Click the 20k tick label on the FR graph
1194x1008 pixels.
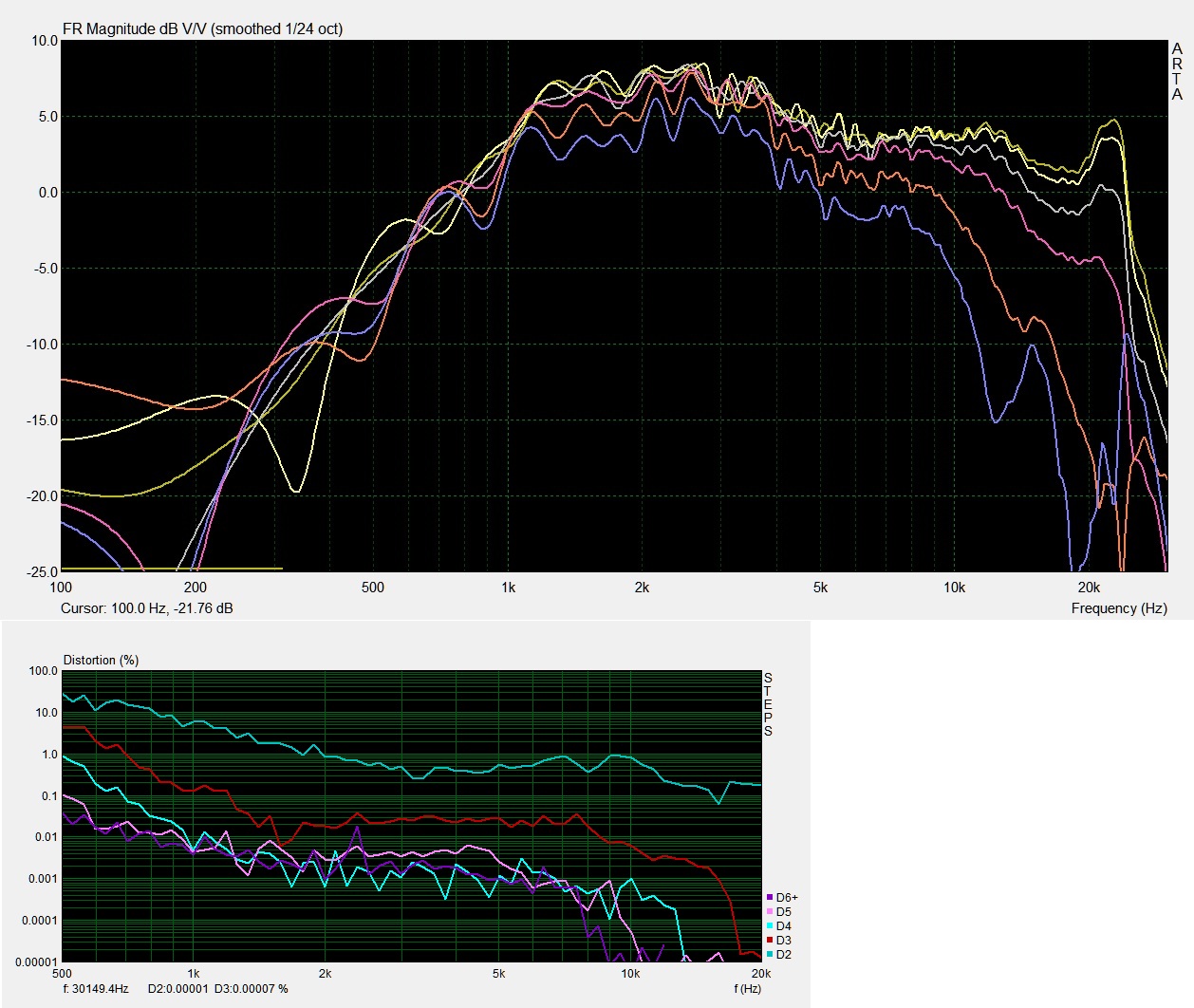point(1089,588)
